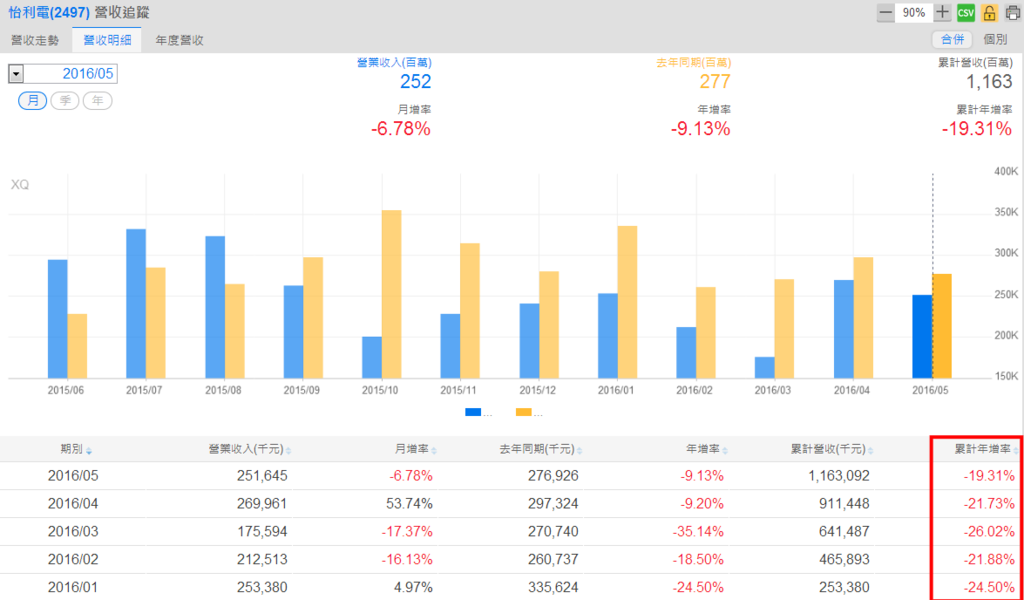The image size is (1024, 600).
Task: Sort by 累計年增率 column header
Action: tap(987, 449)
